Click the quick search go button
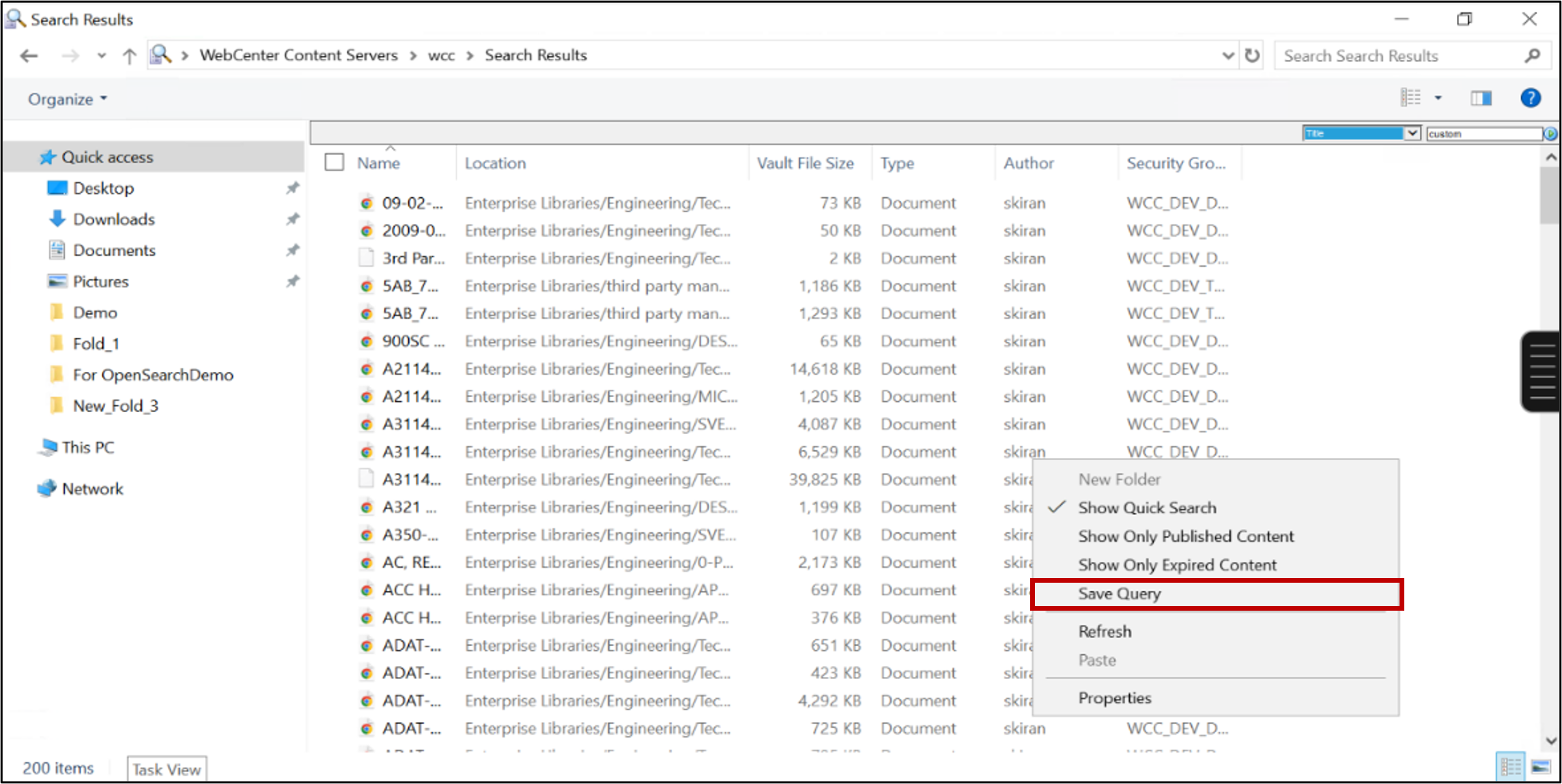Viewport: 1562px width, 784px height. click(1550, 134)
